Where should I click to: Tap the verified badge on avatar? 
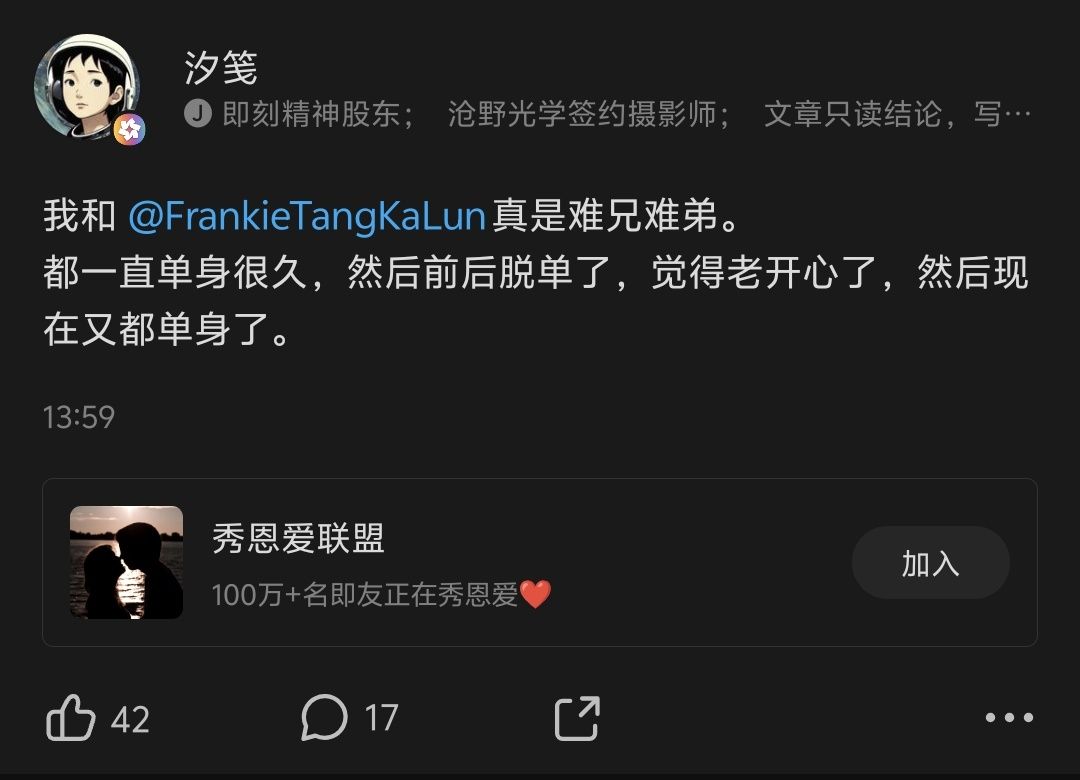(129, 130)
